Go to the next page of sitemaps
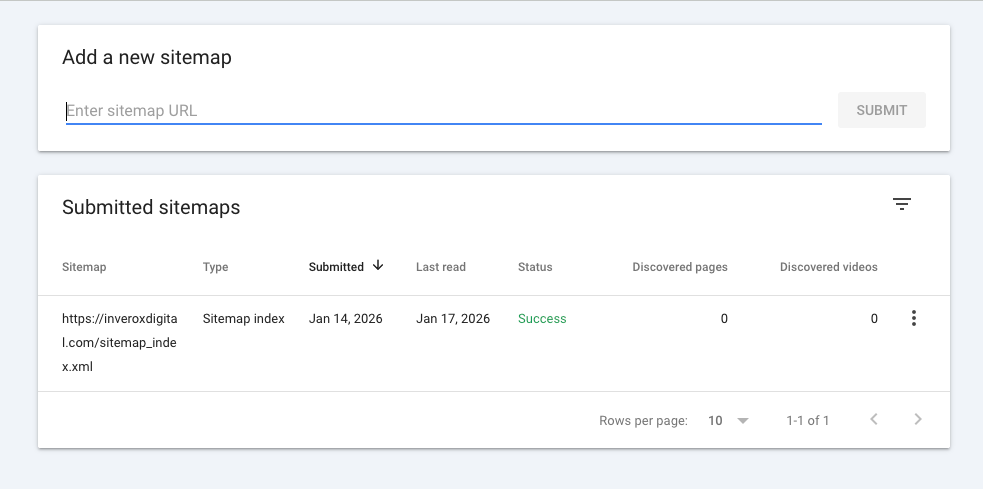 point(918,419)
